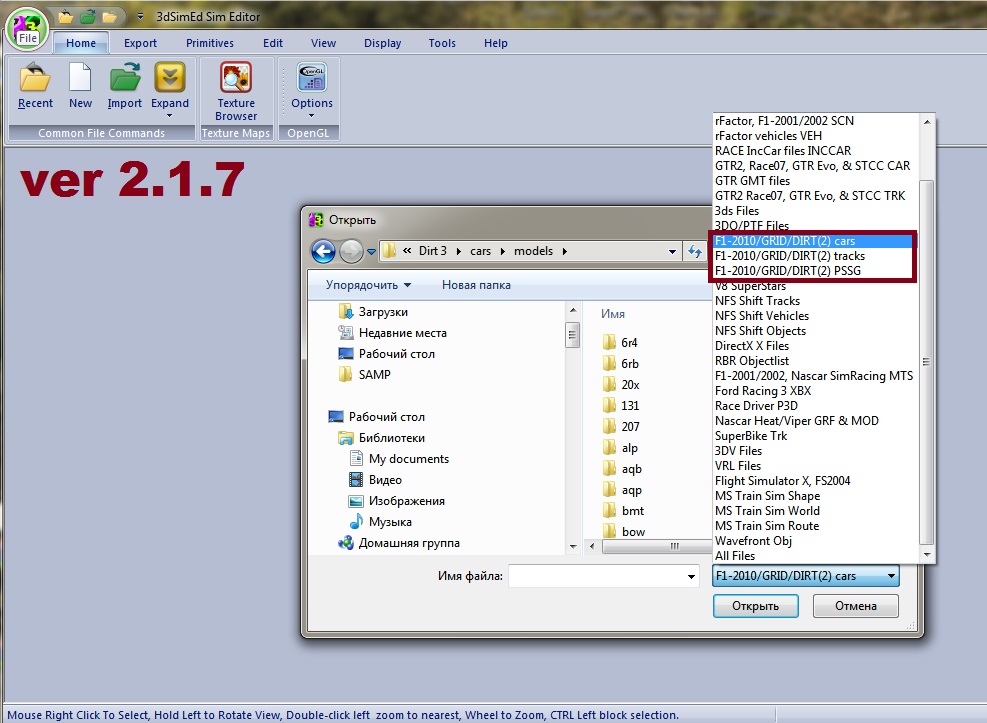987x723 pixels.
Task: Go forward in the Open dialog
Action: tap(351, 252)
